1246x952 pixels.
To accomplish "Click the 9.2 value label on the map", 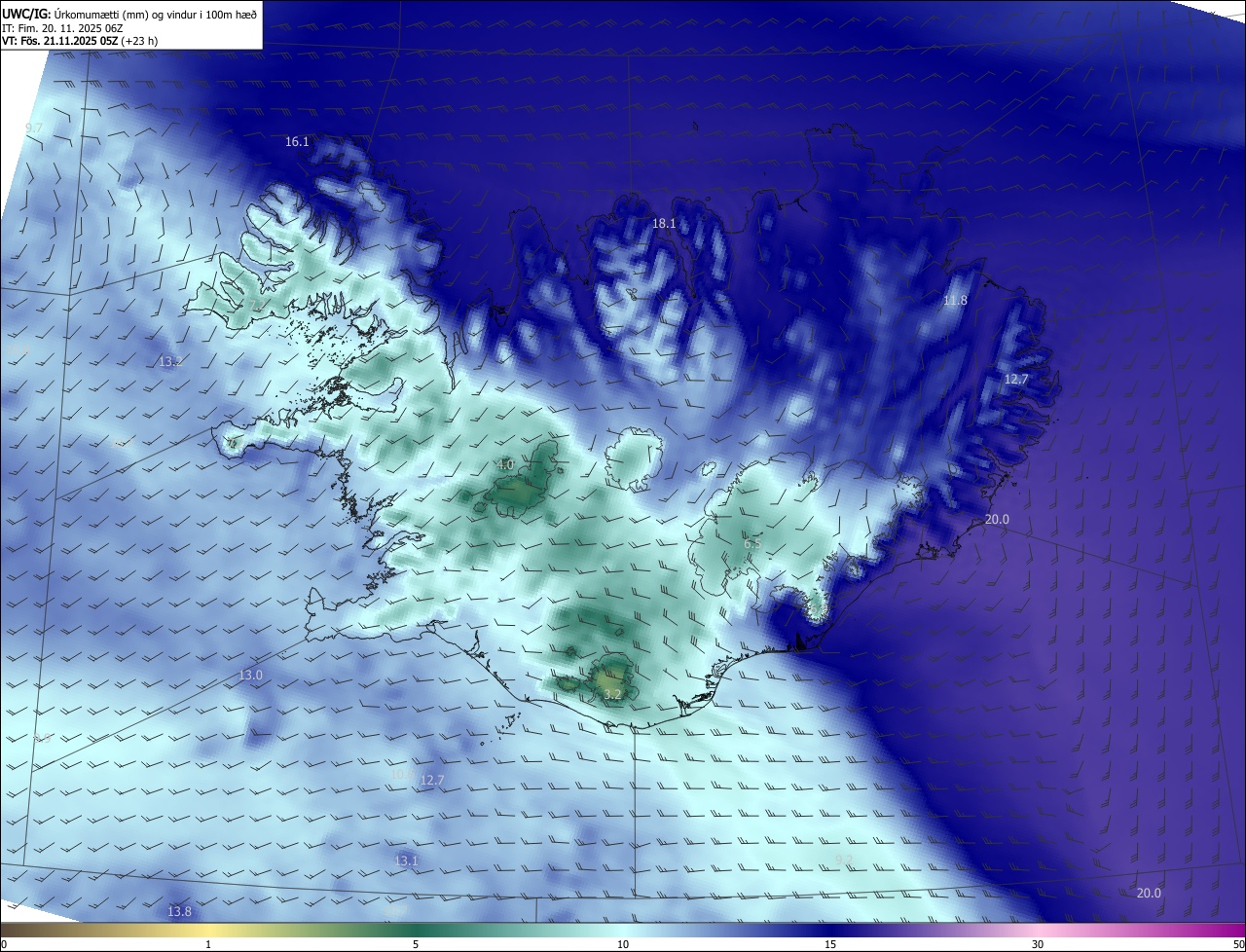I will pos(845,860).
